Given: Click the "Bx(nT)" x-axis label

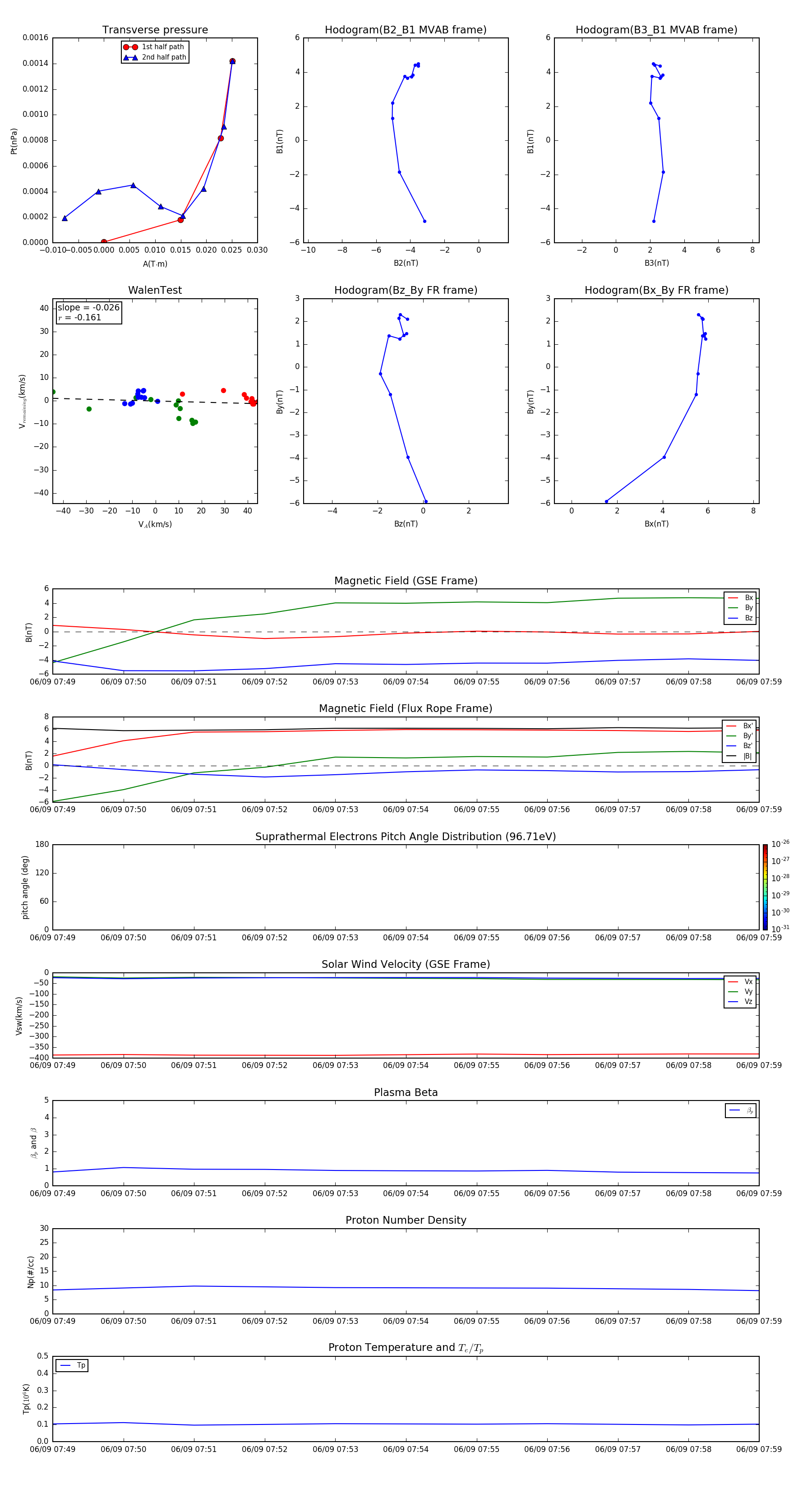Looking at the screenshot, I should point(656,524).
